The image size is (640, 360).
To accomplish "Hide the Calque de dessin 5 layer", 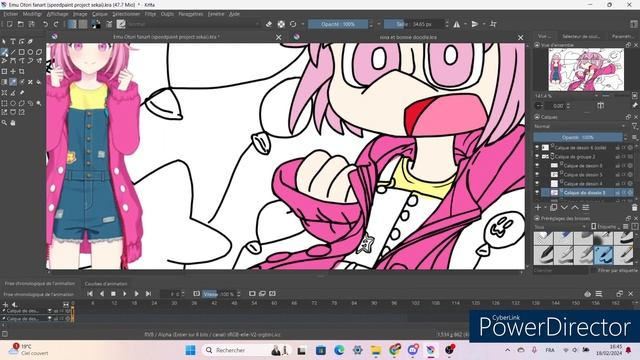I will point(537,174).
